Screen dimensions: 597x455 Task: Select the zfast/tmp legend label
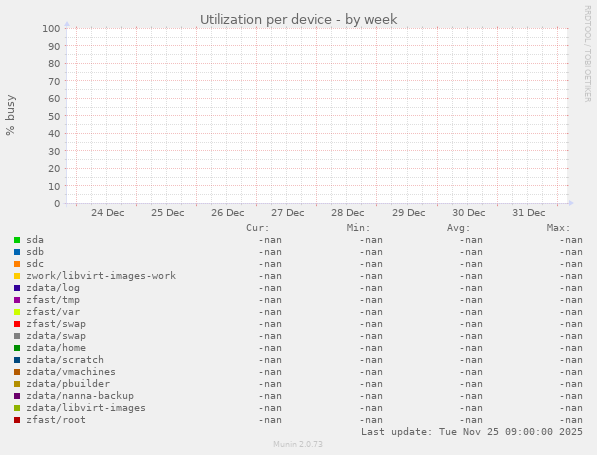pos(53,300)
